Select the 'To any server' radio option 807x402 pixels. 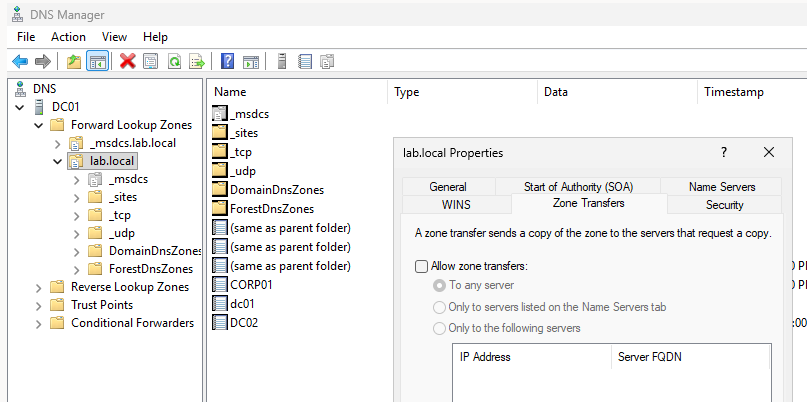(439, 286)
